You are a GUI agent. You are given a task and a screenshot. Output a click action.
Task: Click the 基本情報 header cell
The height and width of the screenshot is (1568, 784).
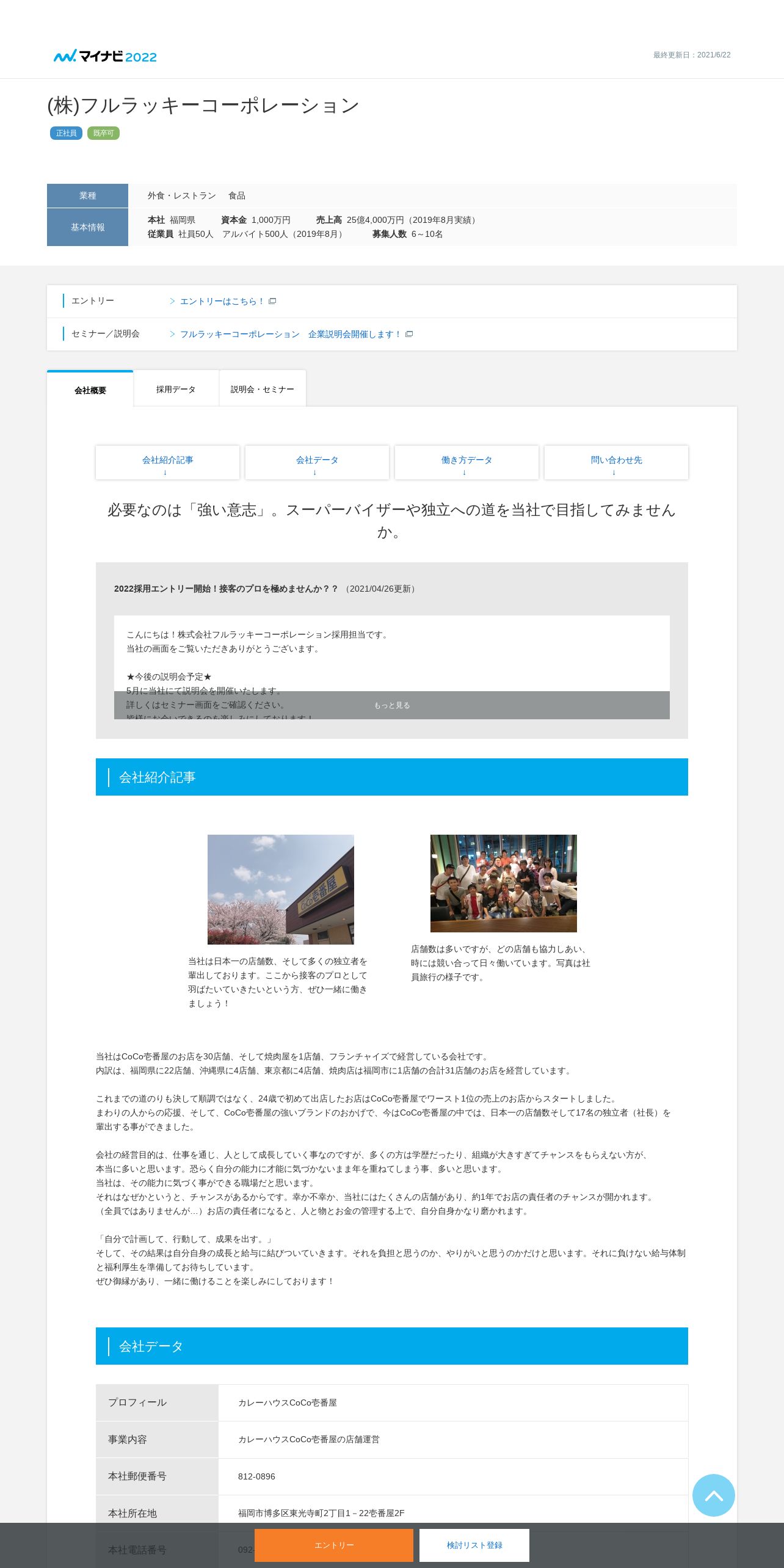(x=87, y=227)
